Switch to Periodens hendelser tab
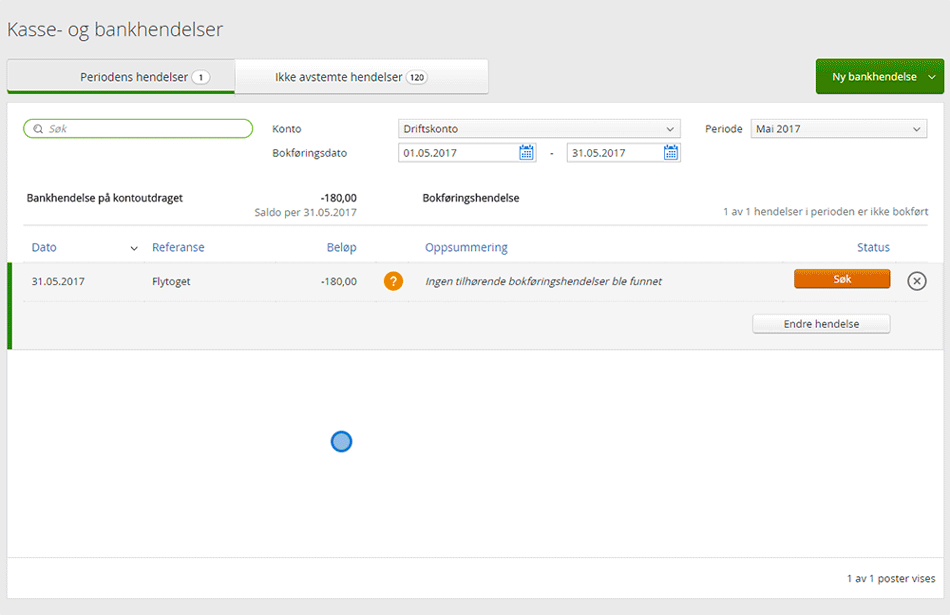Viewport: 950px width, 615px height. 121,77
